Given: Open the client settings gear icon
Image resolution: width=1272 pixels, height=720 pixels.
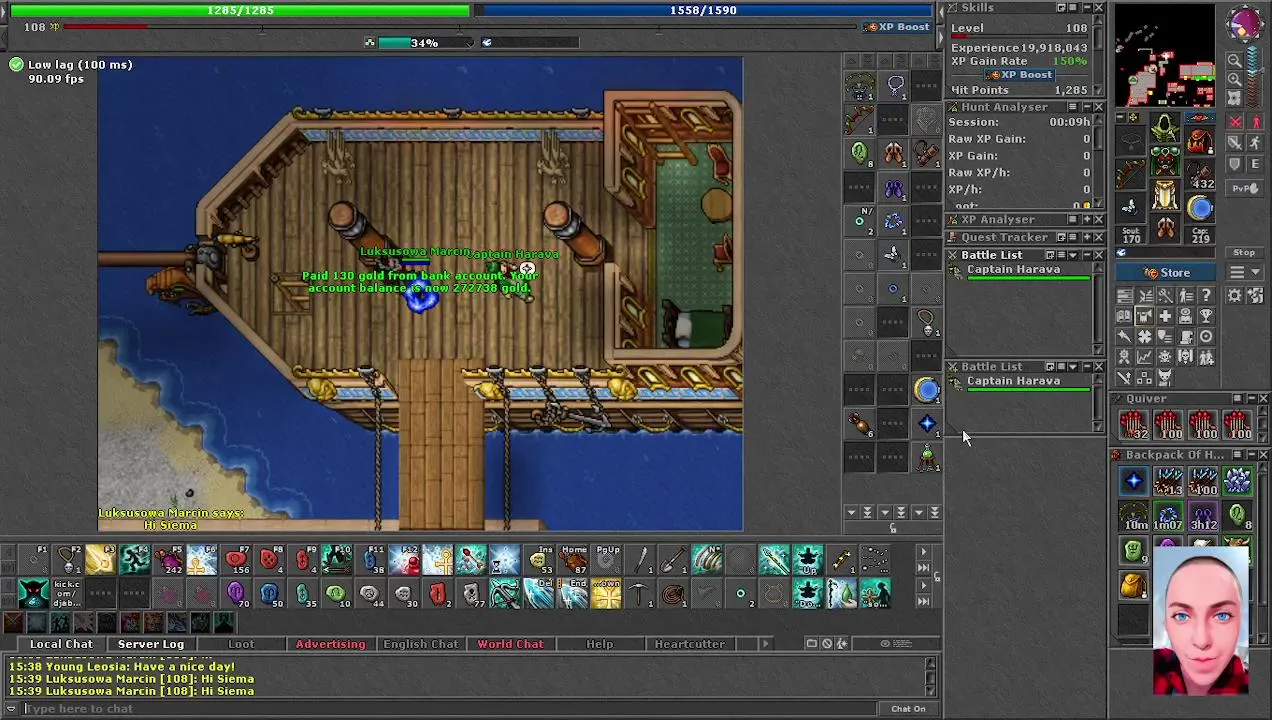Looking at the screenshot, I should (1234, 295).
